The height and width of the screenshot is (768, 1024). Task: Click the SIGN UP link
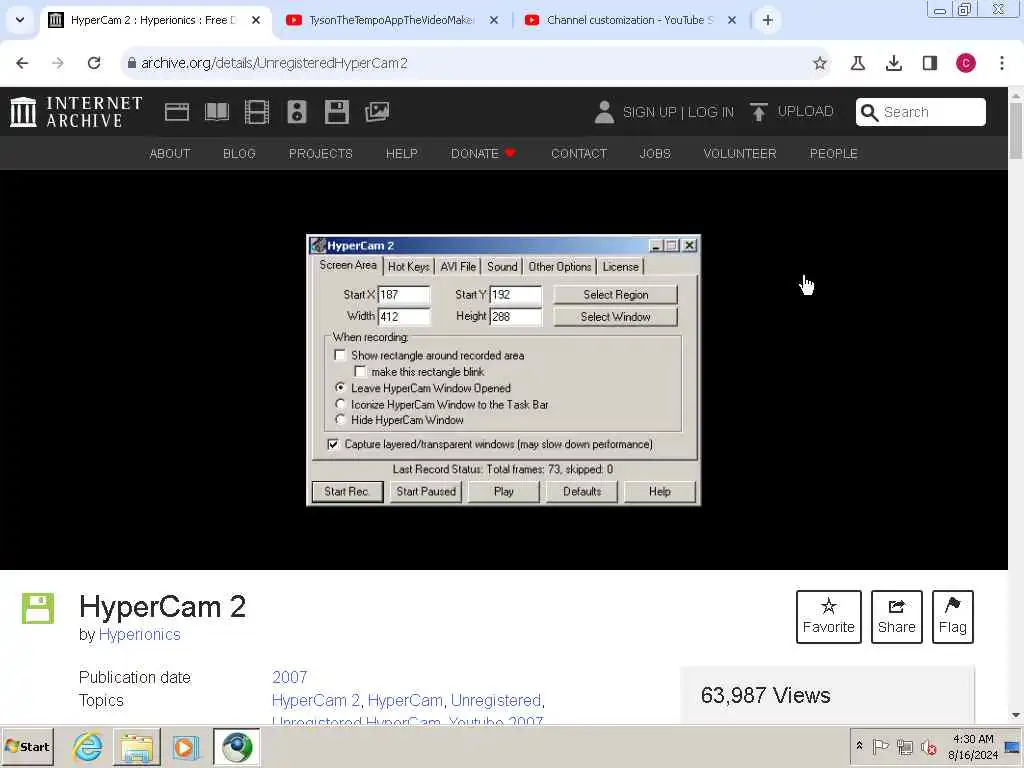[x=649, y=112]
